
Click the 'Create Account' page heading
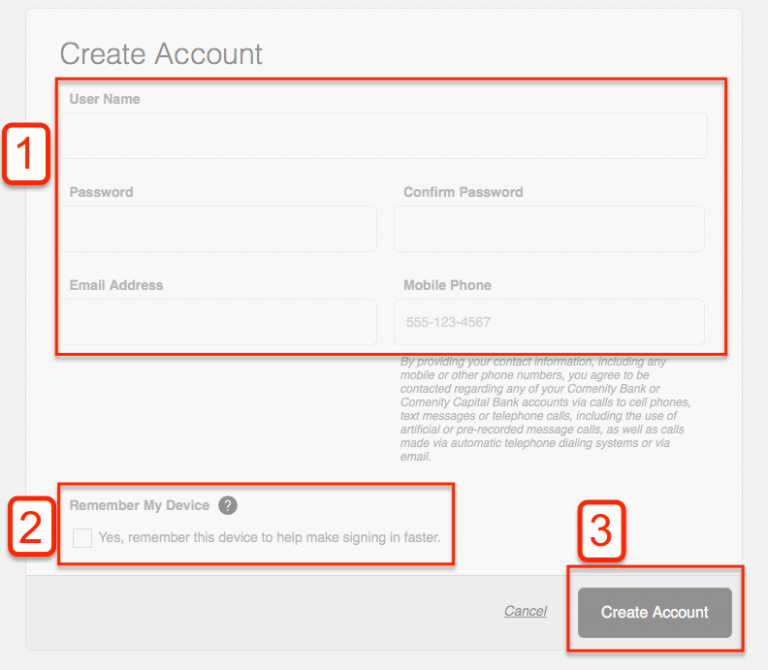(161, 53)
